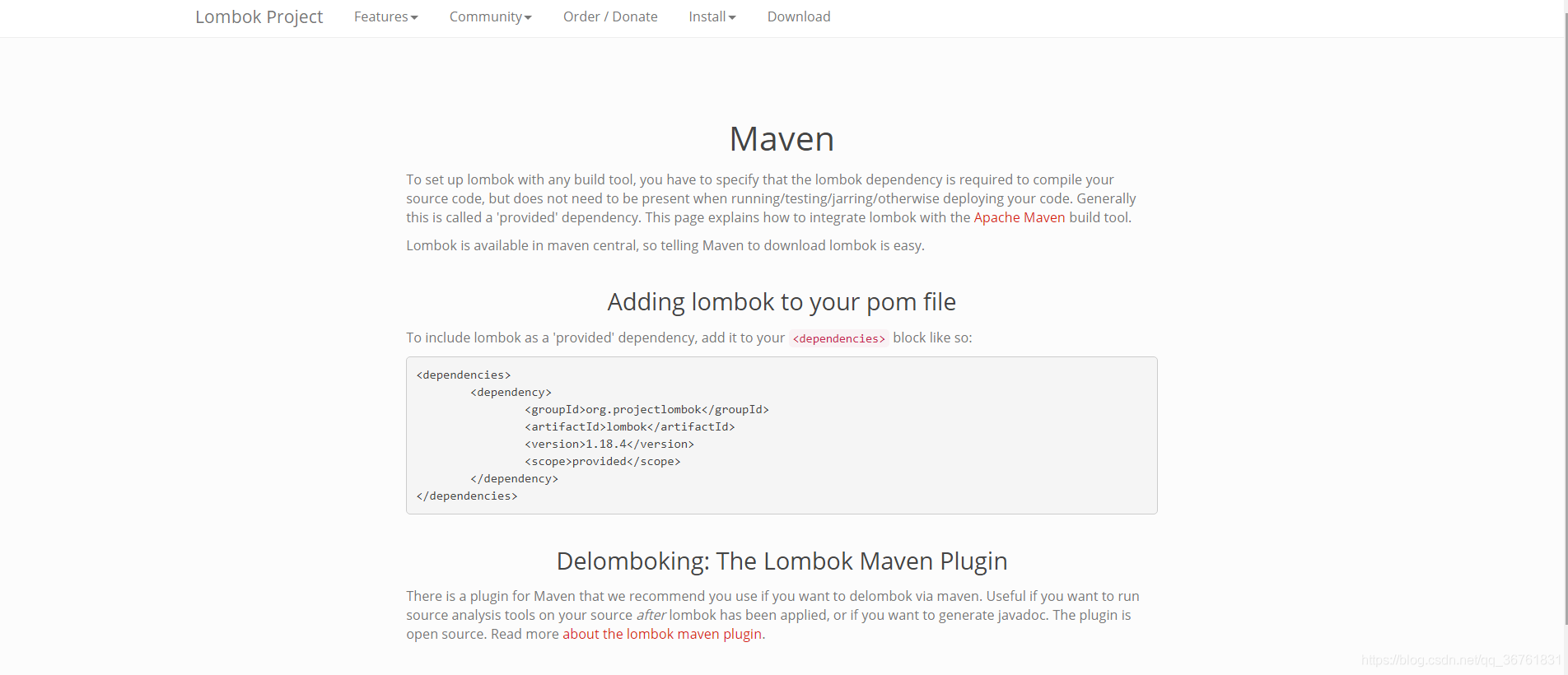Click the Maven page heading
The height and width of the screenshot is (675, 1568).
pos(782,139)
